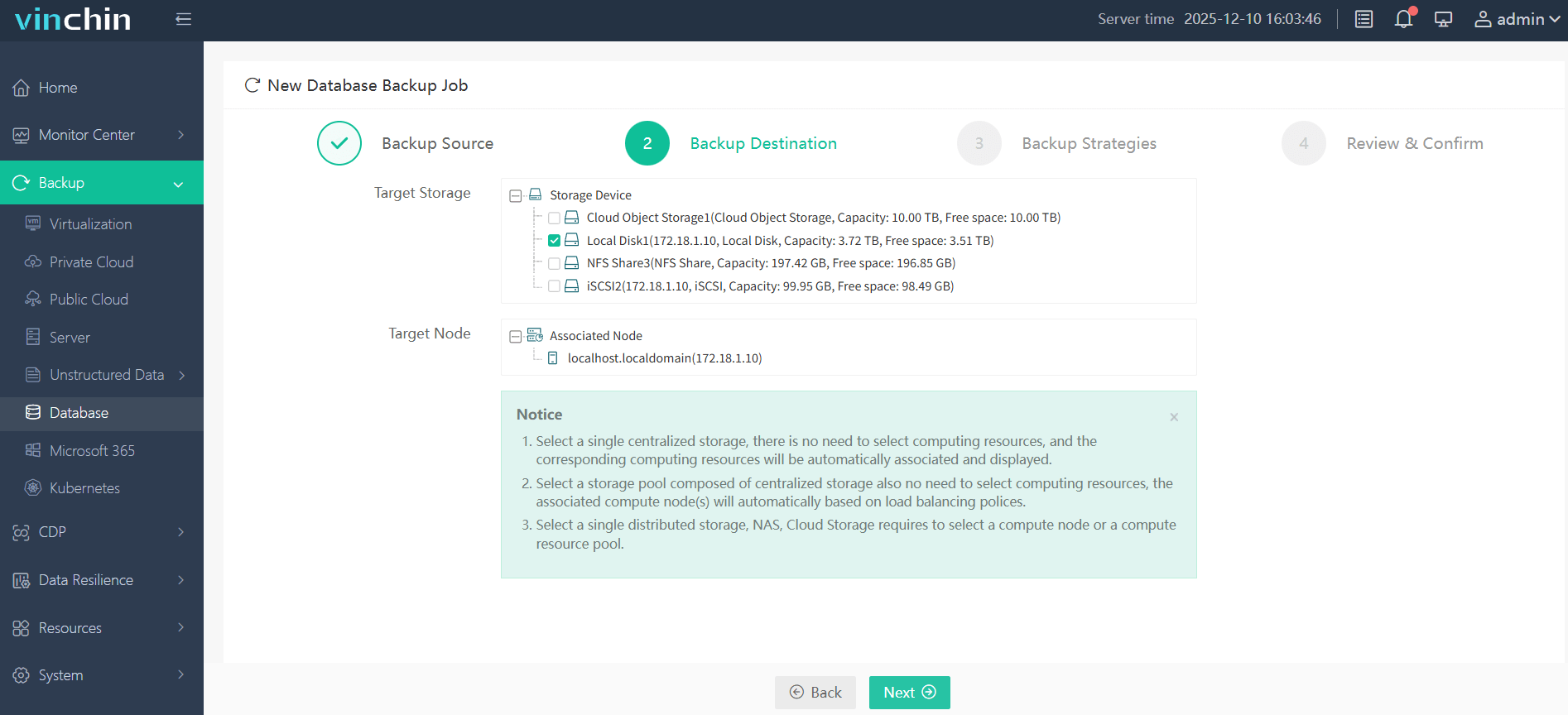Click the Next button
The image size is (1568, 715).
tap(909, 693)
